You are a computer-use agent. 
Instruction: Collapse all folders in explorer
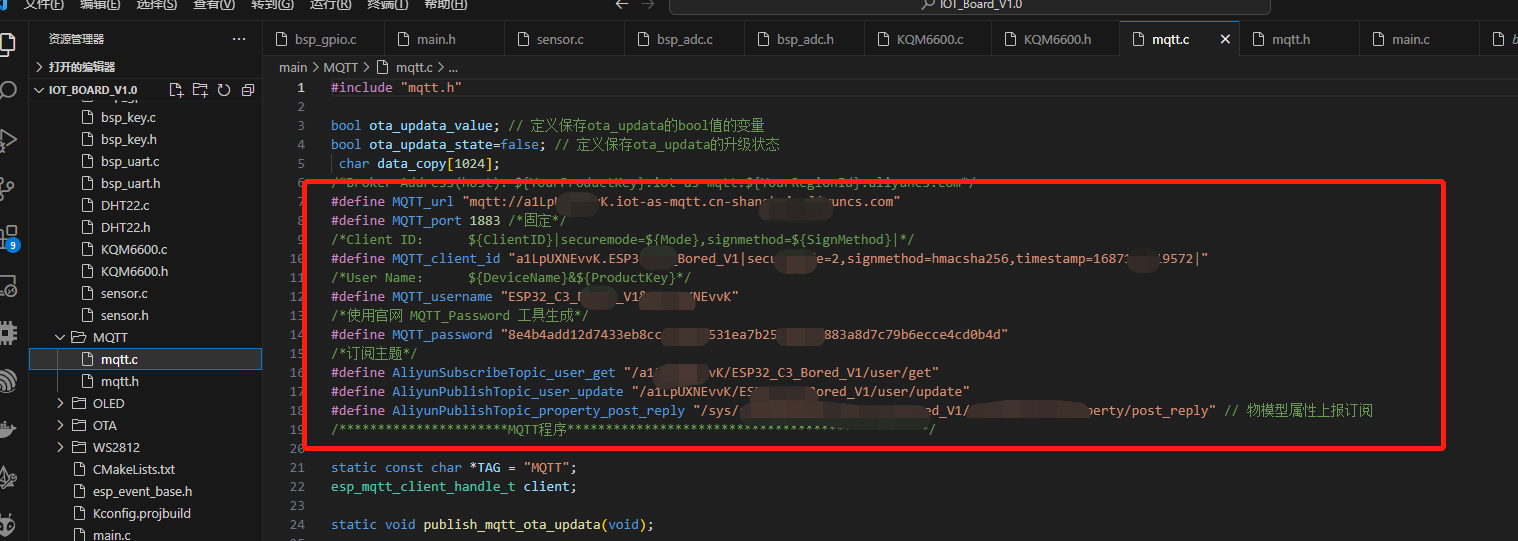coord(247,90)
